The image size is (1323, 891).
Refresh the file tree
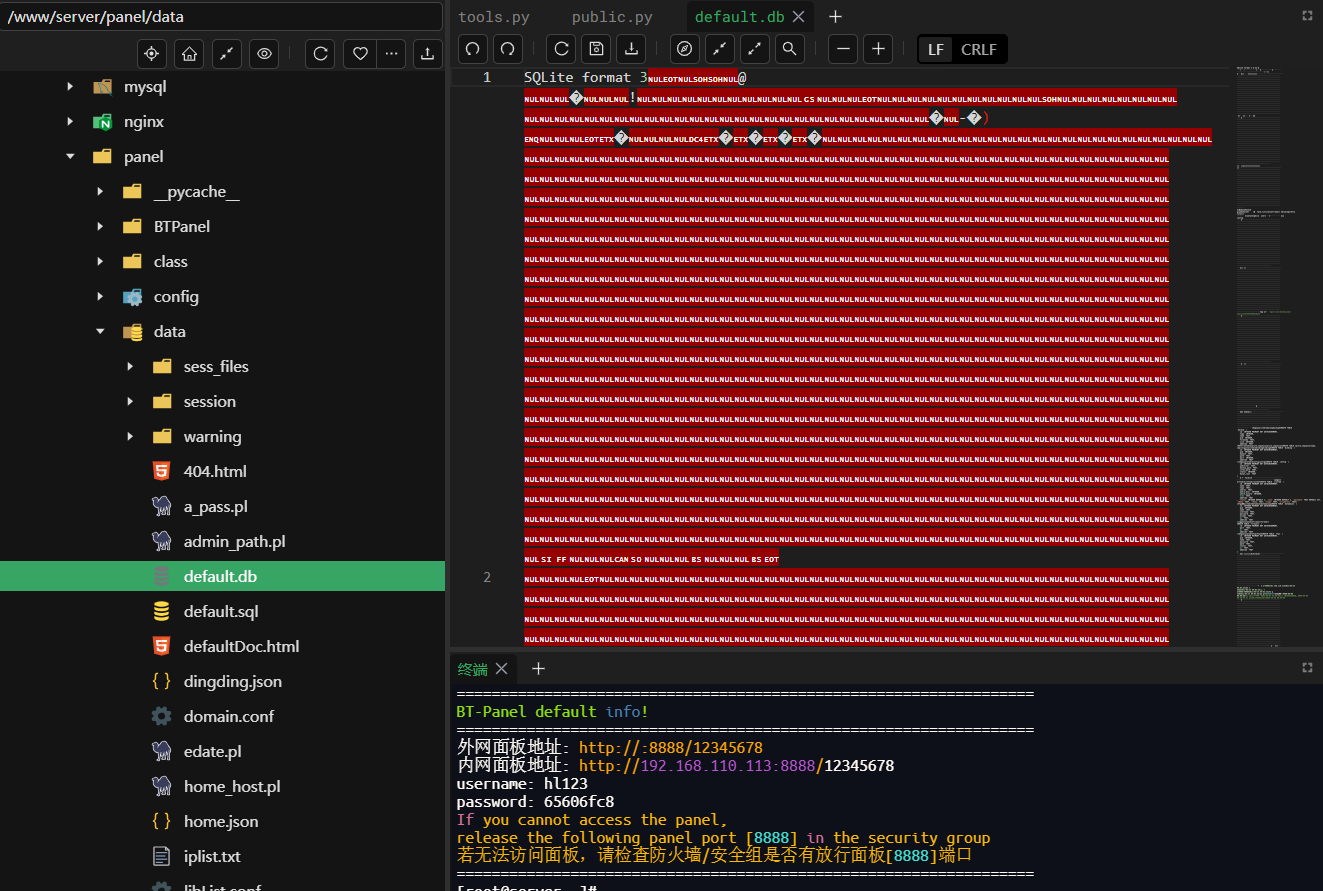[321, 54]
